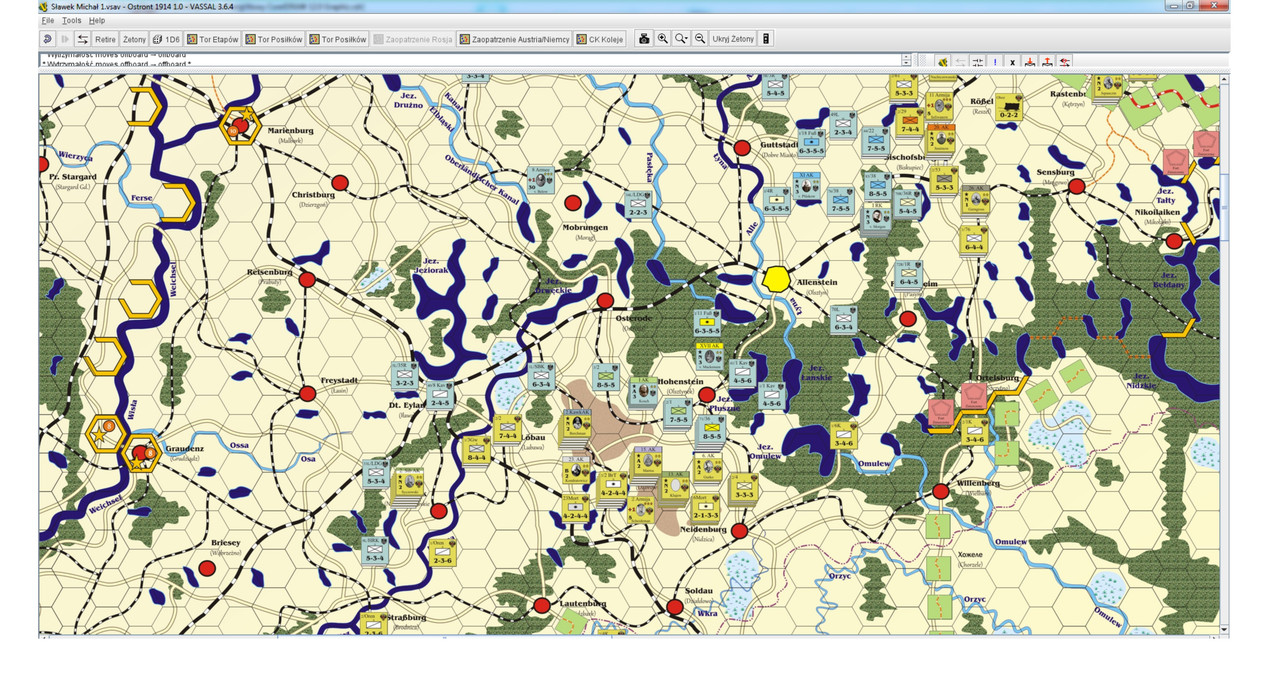
Task: Select the red city dot at Soldau
Action: pyautogui.click(x=675, y=605)
